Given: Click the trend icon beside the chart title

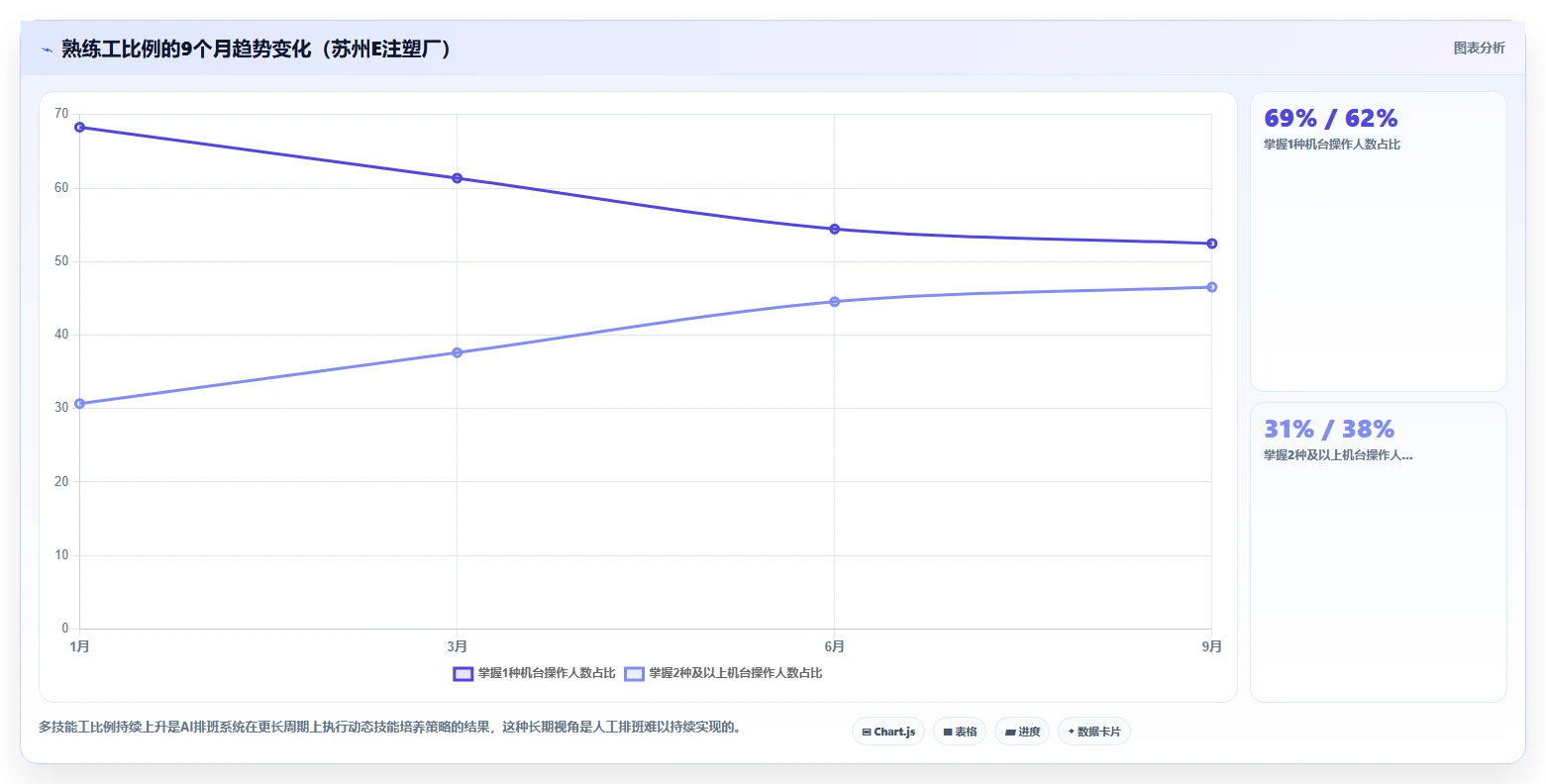Looking at the screenshot, I should tap(47, 49).
